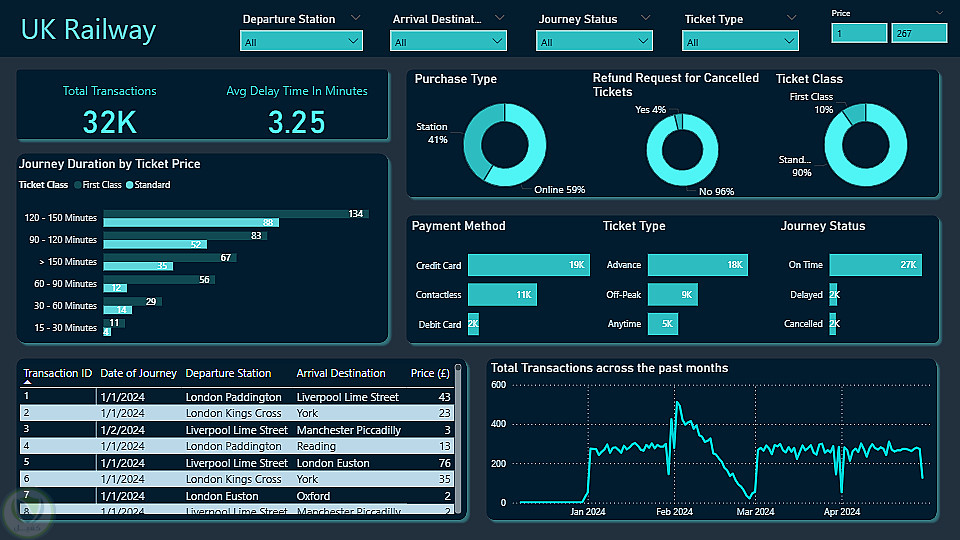This screenshot has width=960, height=540.
Task: Select the On Time journey status bar
Action: pyautogui.click(x=876, y=264)
